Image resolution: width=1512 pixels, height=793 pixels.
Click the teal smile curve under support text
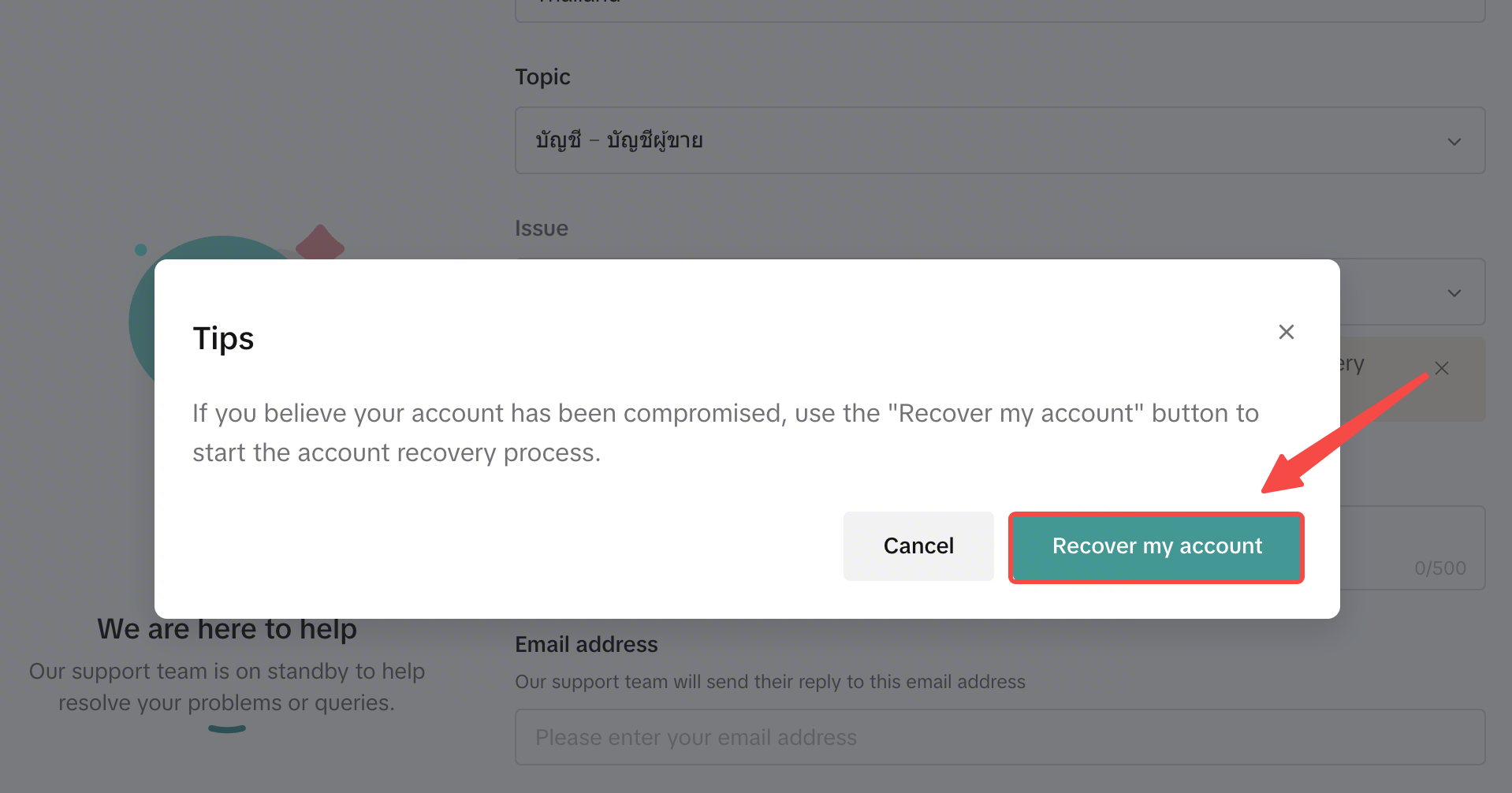(227, 729)
